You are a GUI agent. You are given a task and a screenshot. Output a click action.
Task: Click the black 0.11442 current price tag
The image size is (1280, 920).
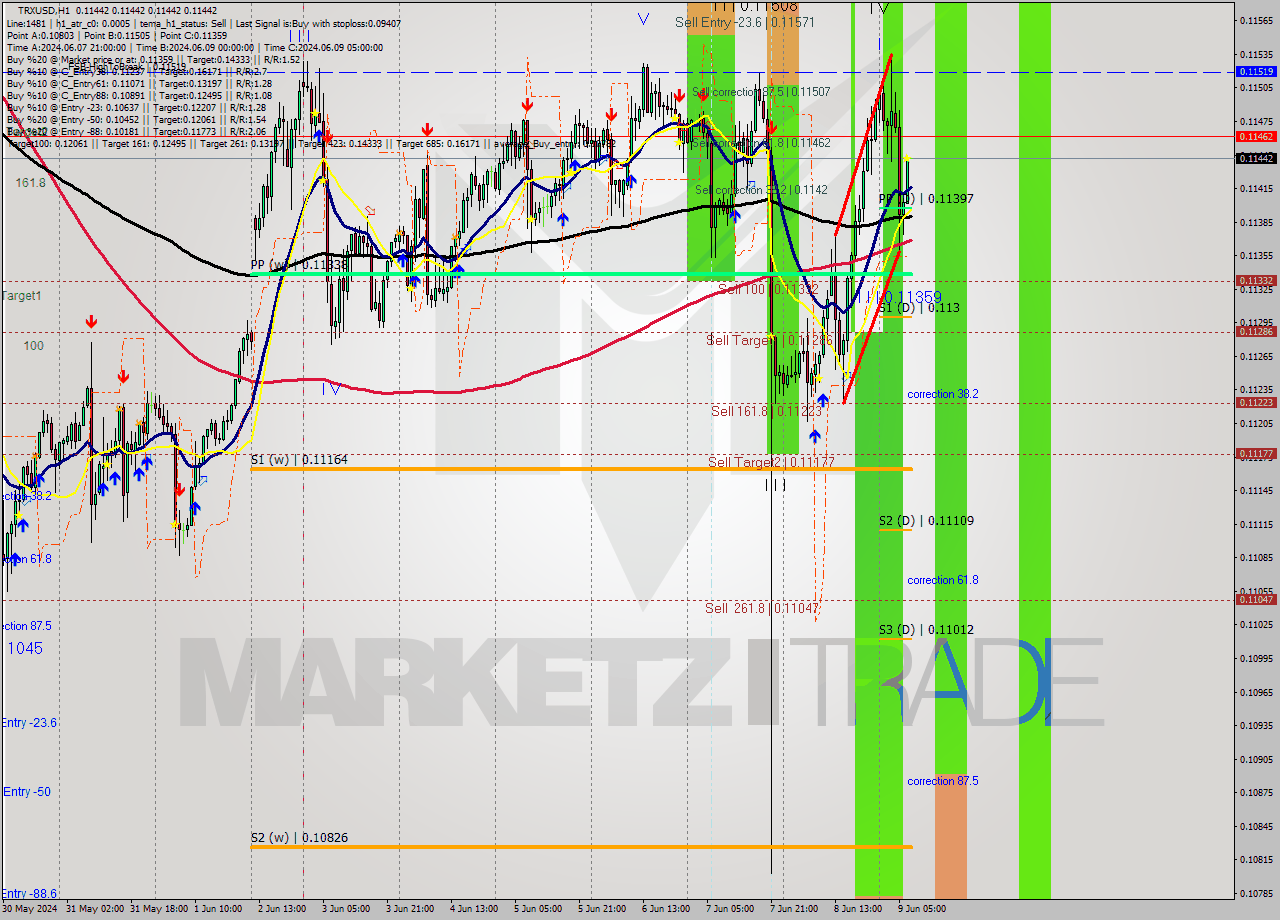(1256, 158)
